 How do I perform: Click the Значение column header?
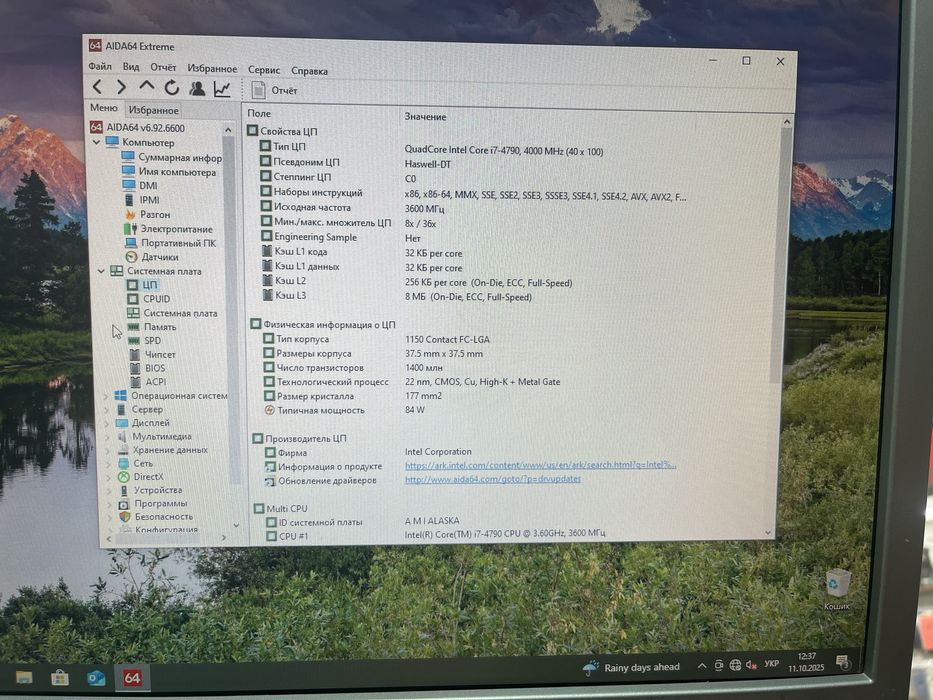tap(425, 117)
